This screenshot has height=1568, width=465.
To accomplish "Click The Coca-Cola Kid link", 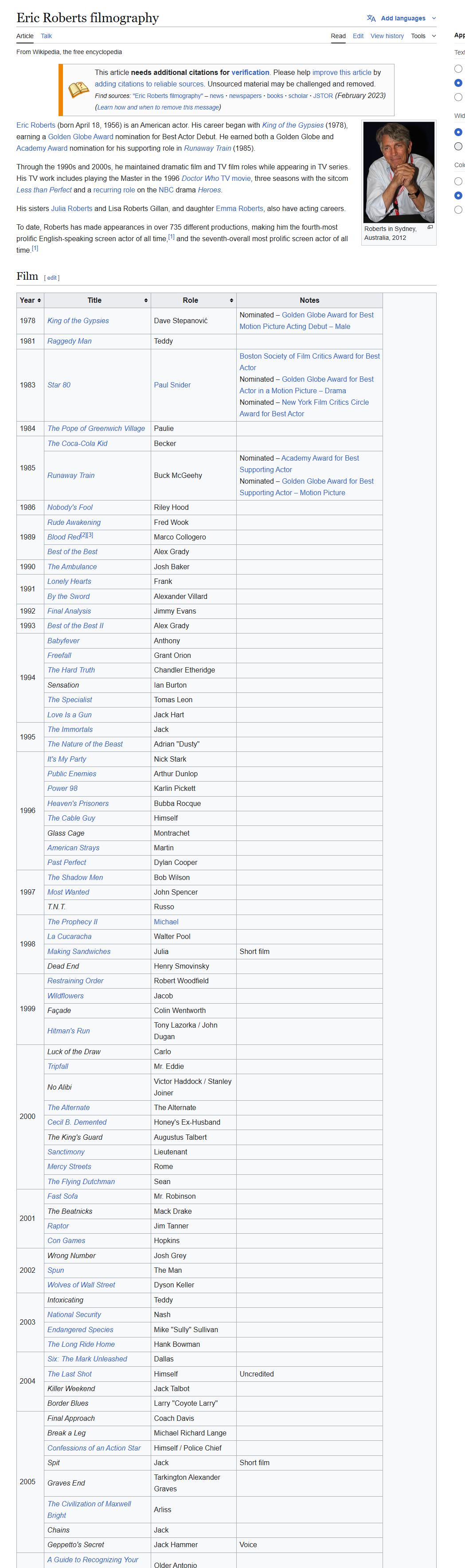I will click(x=77, y=443).
